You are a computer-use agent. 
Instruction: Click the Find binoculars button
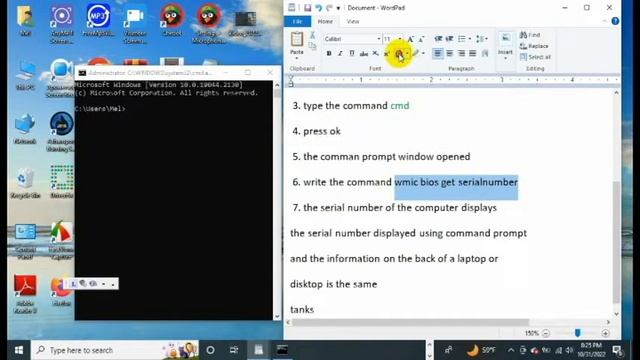(530, 35)
